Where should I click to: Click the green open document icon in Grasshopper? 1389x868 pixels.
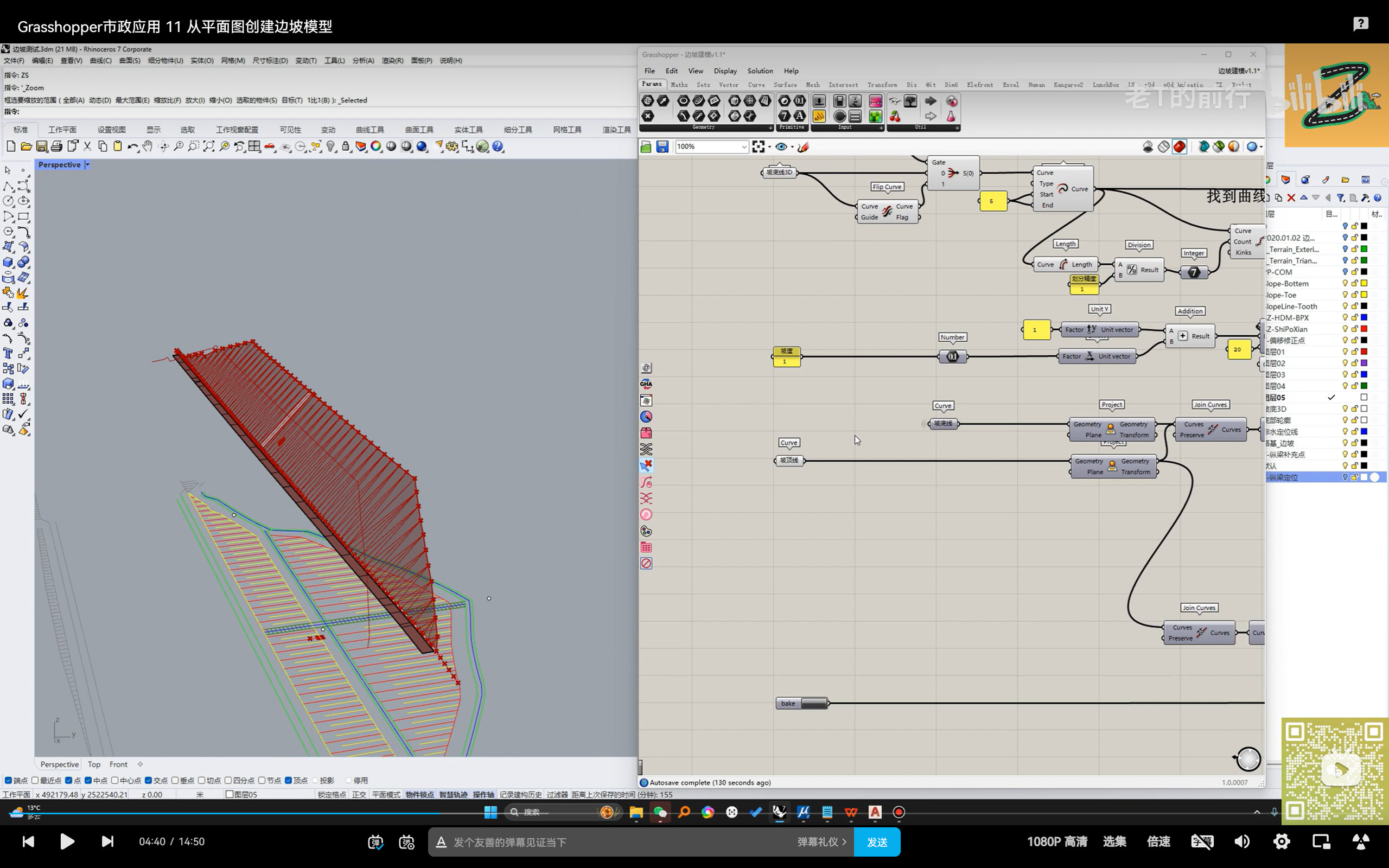(646, 147)
